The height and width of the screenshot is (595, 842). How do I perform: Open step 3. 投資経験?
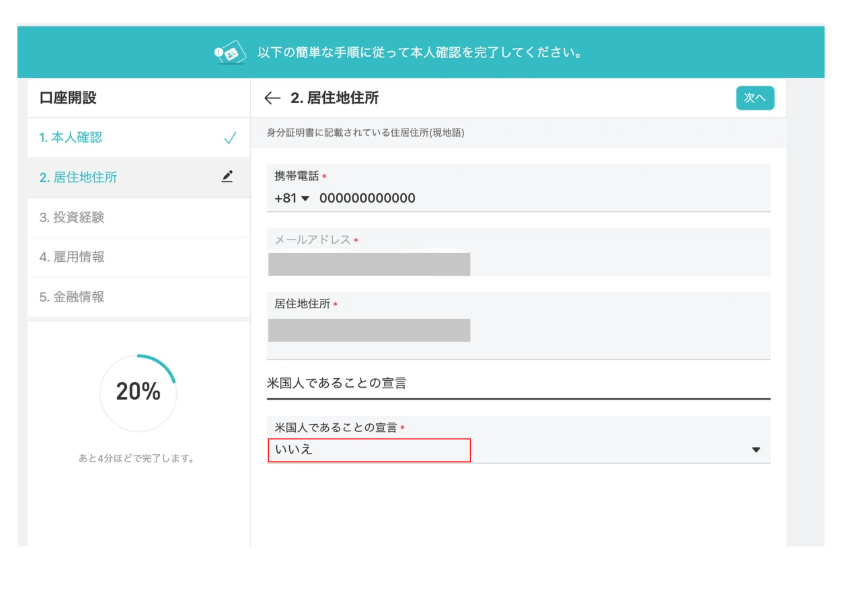(72, 217)
